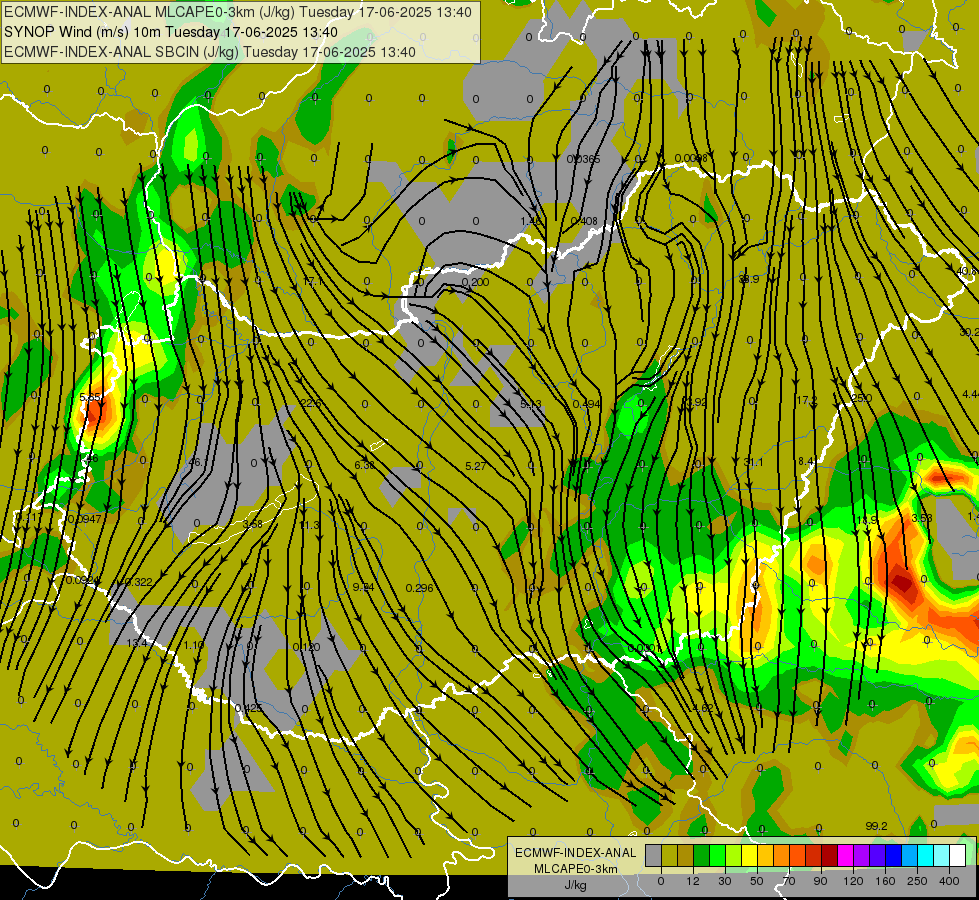Viewport: 979px width, 900px height.
Task: Click the ECMWF MLCAPE0-3km title line
Action: [x=237, y=12]
